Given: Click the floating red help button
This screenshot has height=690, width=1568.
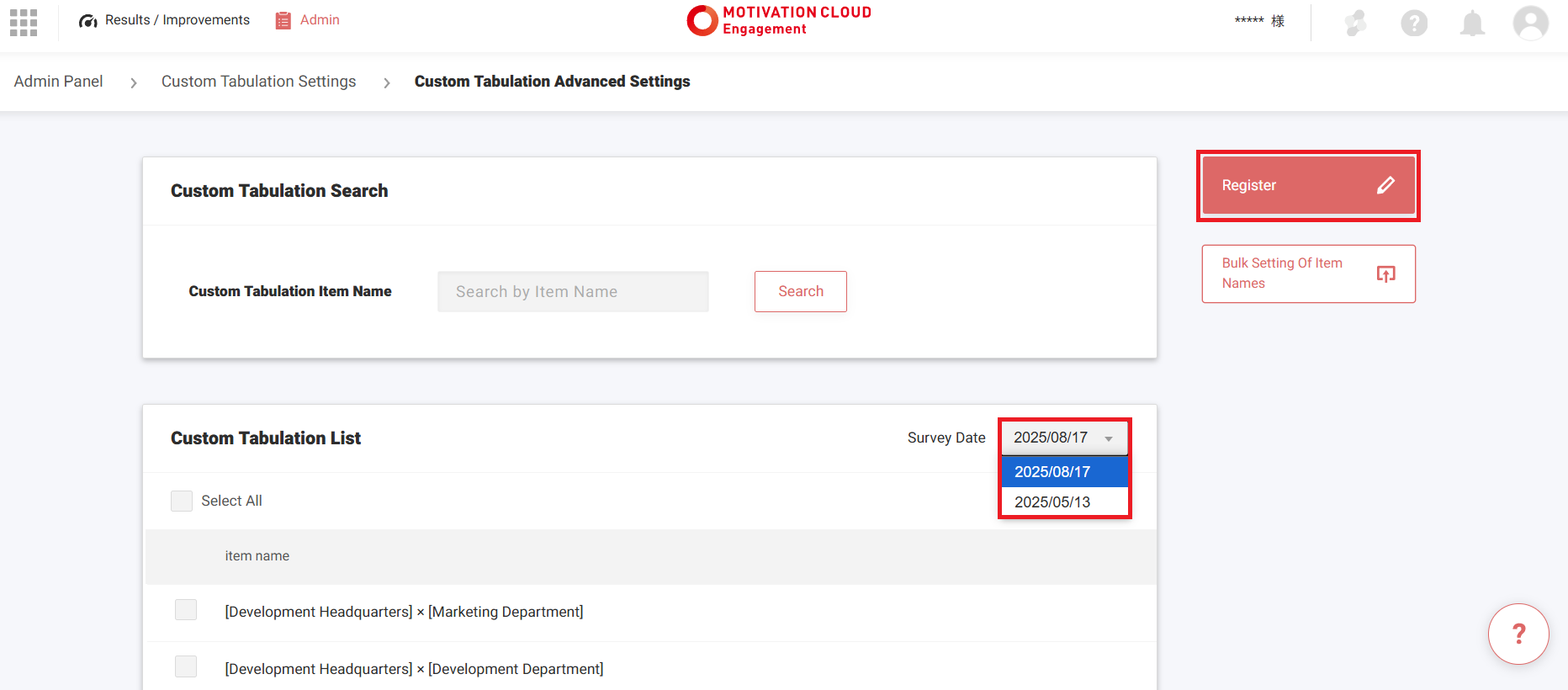Looking at the screenshot, I should point(1518,634).
